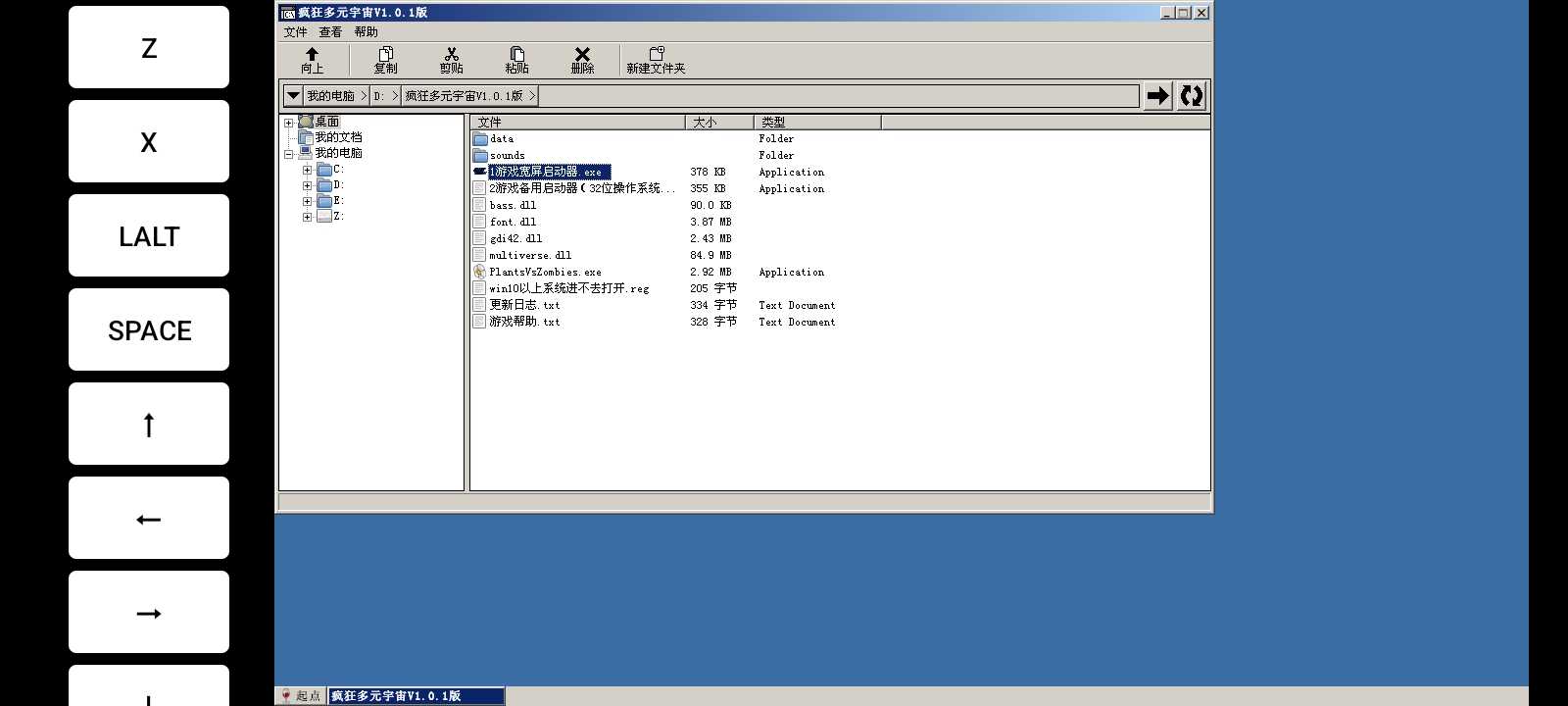Copy the selected file via 复制
The height and width of the screenshot is (706, 1568).
pyautogui.click(x=385, y=61)
